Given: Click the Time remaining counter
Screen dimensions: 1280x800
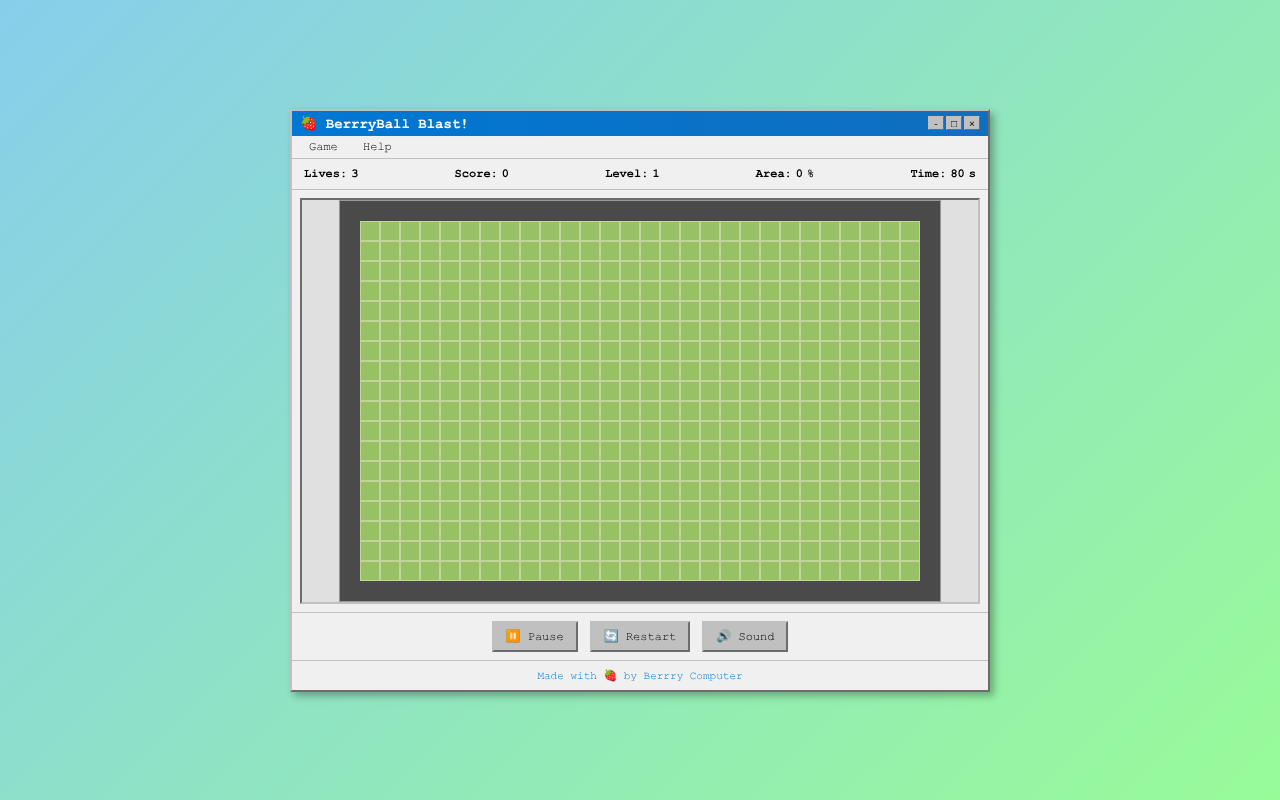Looking at the screenshot, I should coord(942,174).
